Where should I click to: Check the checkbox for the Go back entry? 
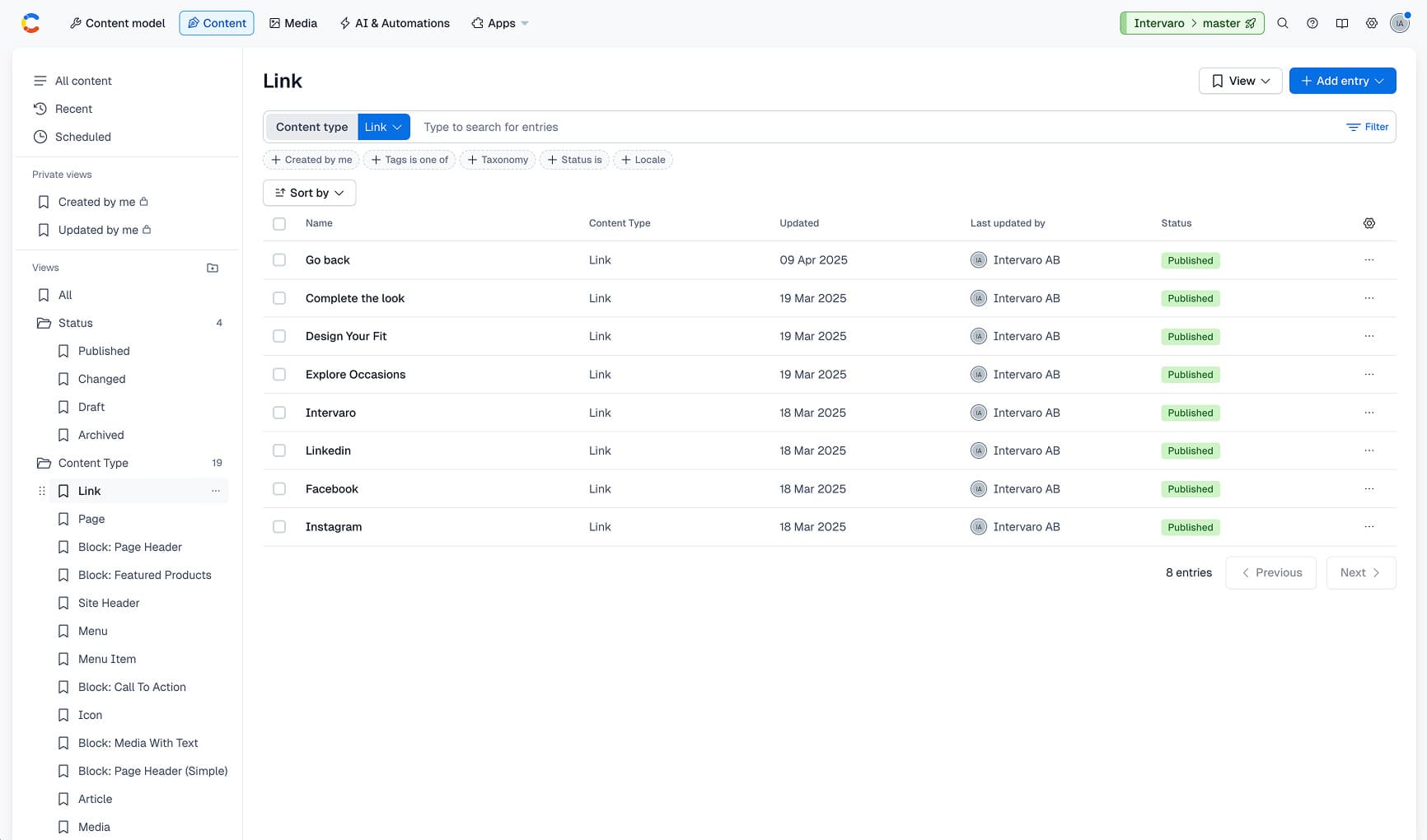279,259
